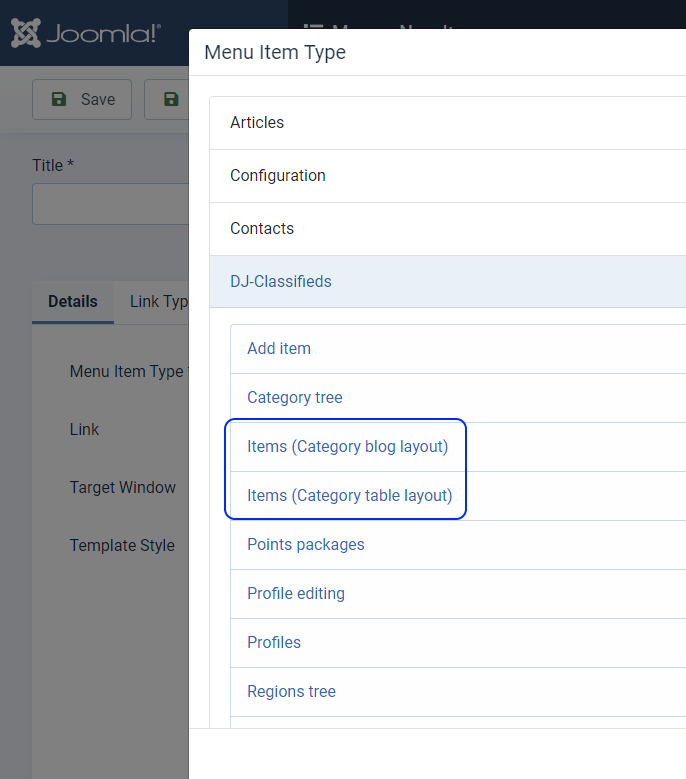Click the Menu Item Type field label
686x779 pixels.
[x=129, y=372]
